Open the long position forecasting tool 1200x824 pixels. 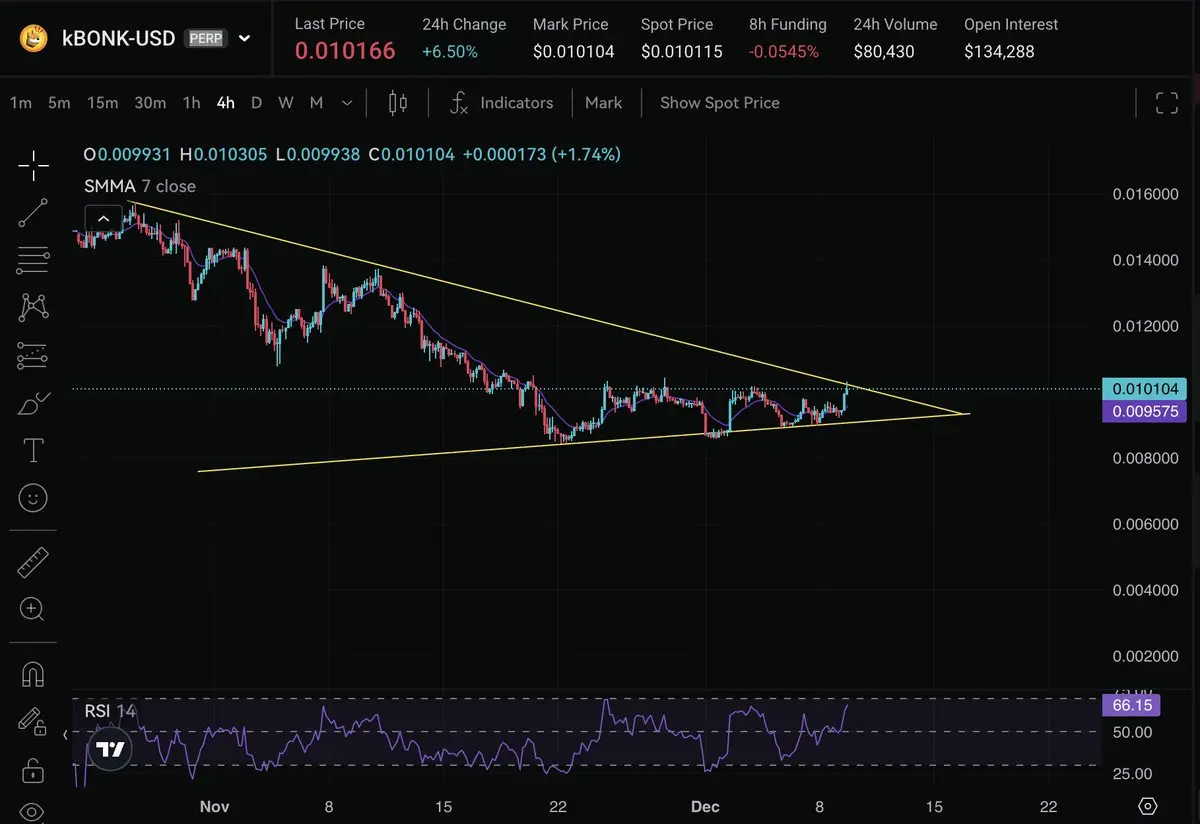pos(33,355)
